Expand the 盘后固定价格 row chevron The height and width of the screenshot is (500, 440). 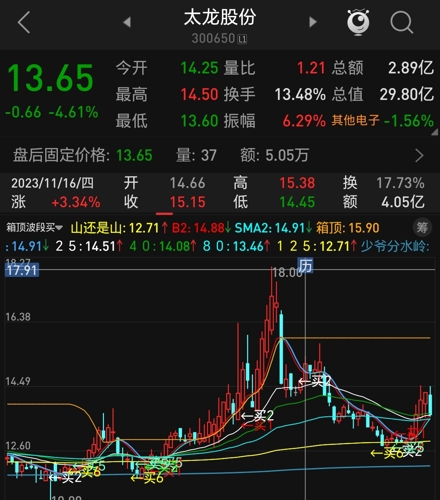[419, 155]
